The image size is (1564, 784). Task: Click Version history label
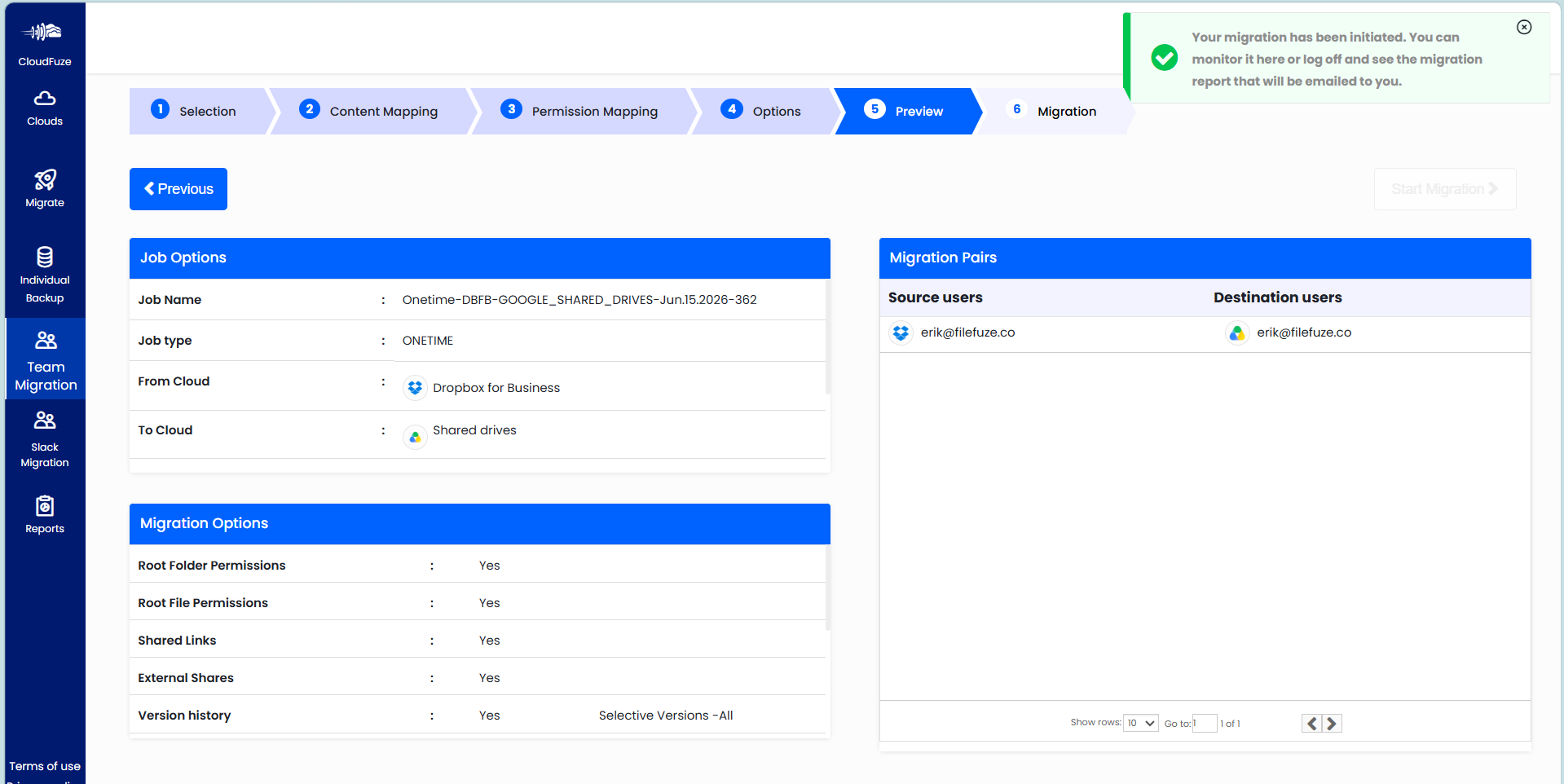[x=184, y=716]
